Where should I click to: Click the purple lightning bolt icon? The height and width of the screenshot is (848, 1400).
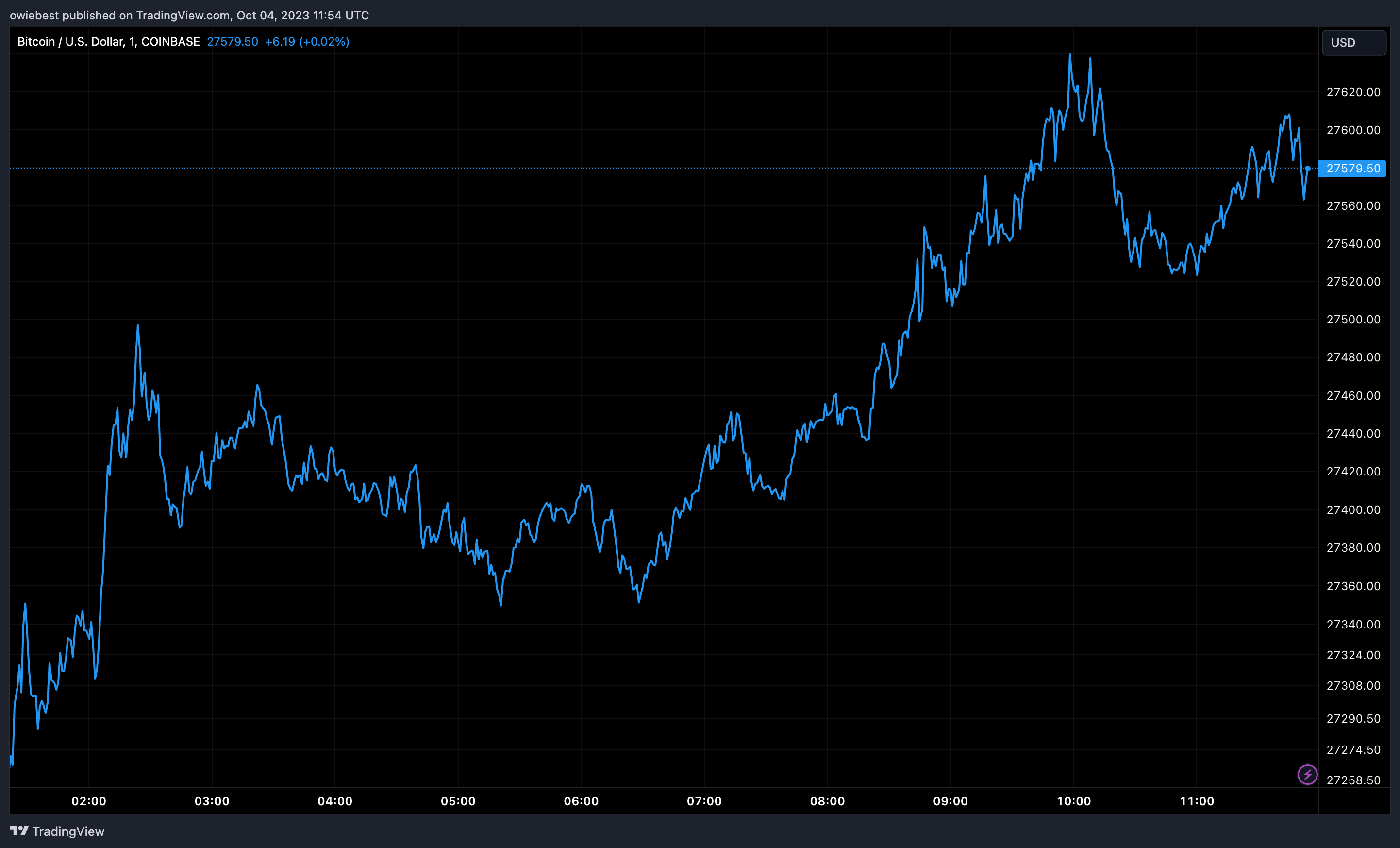coord(1307,774)
